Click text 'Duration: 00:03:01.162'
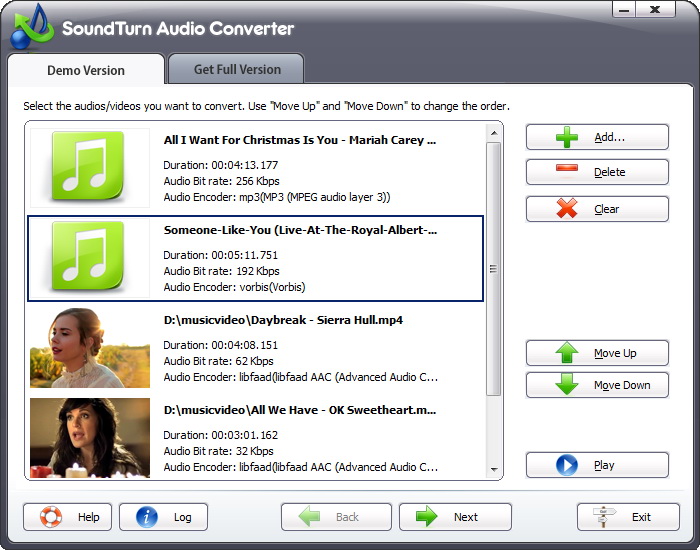The image size is (700, 550). coord(221,435)
